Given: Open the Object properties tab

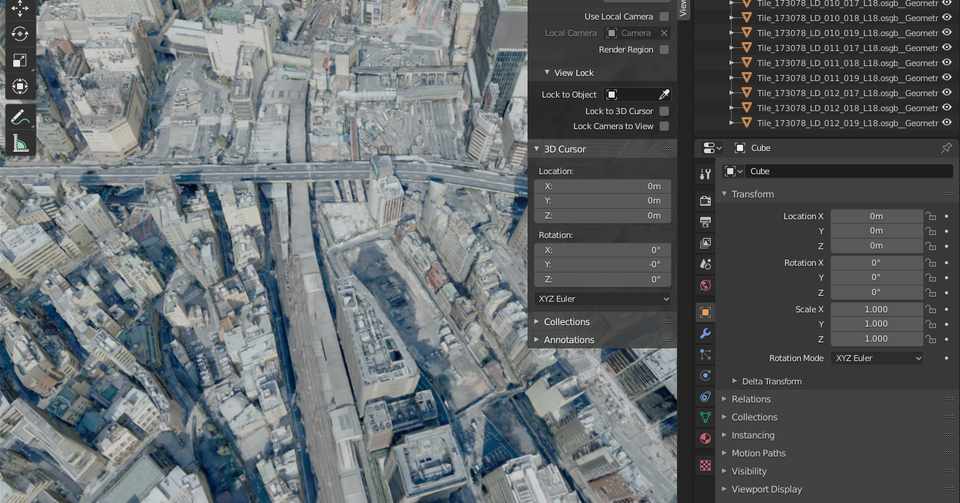Looking at the screenshot, I should coord(705,313).
